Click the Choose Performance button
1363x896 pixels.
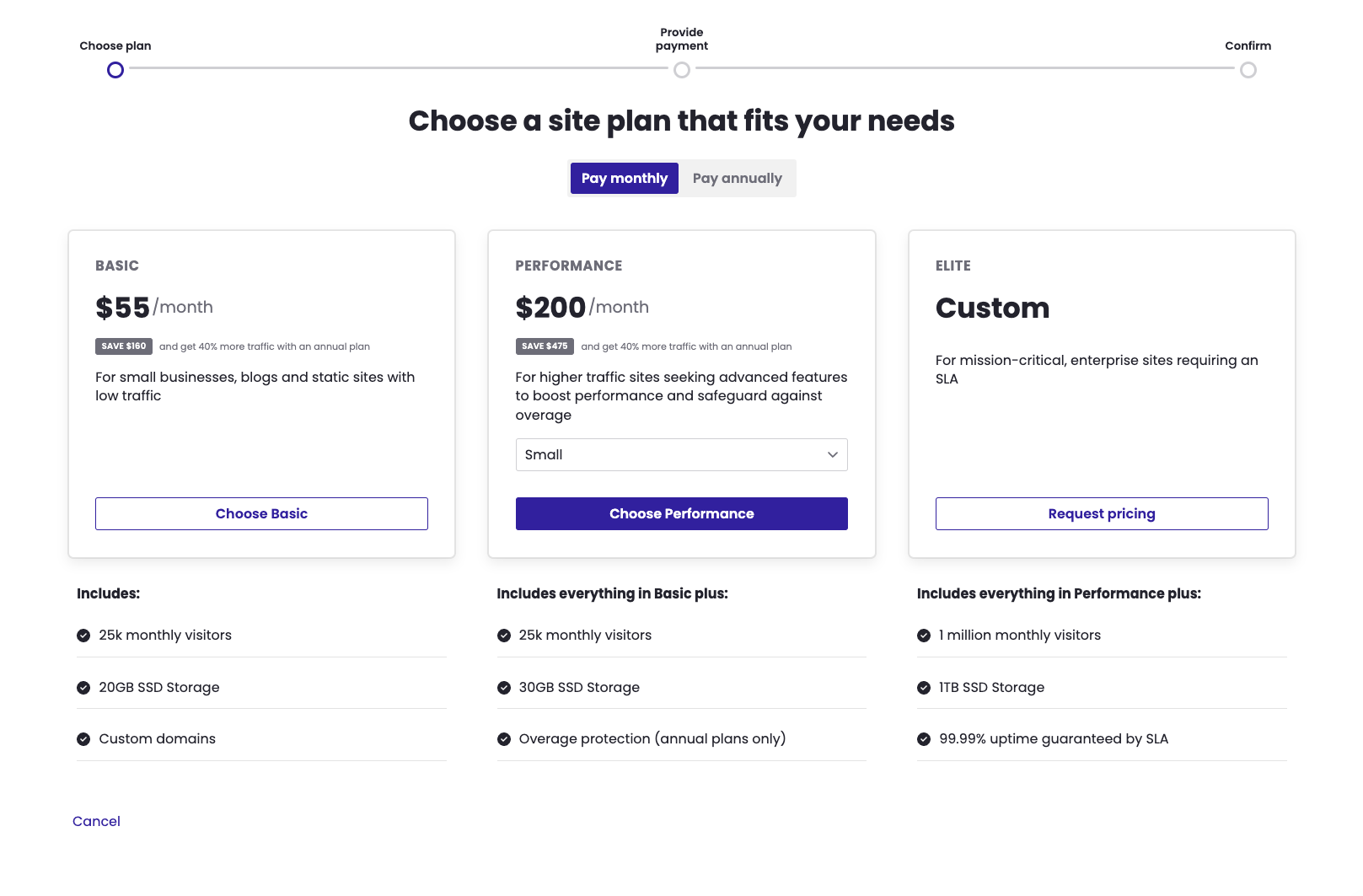point(682,514)
